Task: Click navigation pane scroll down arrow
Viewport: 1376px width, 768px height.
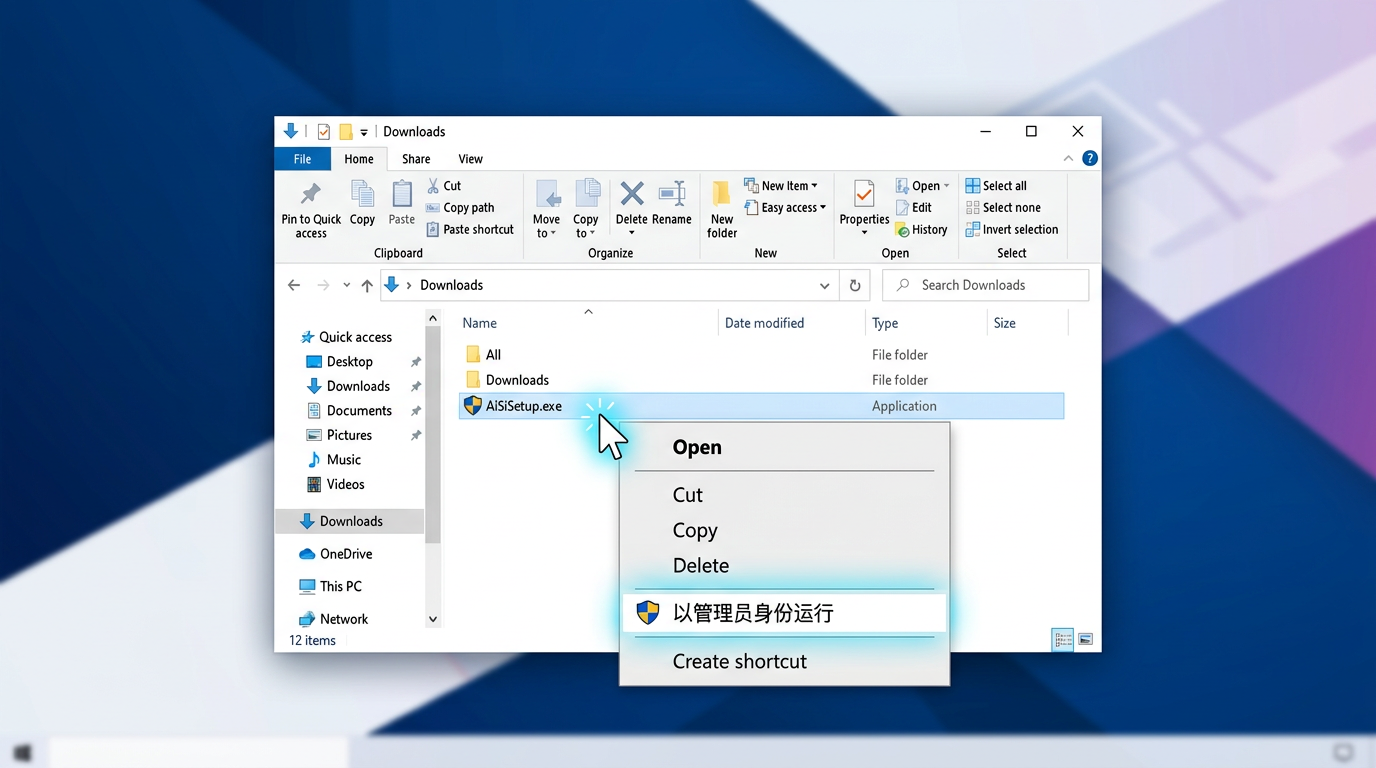Action: [x=433, y=619]
